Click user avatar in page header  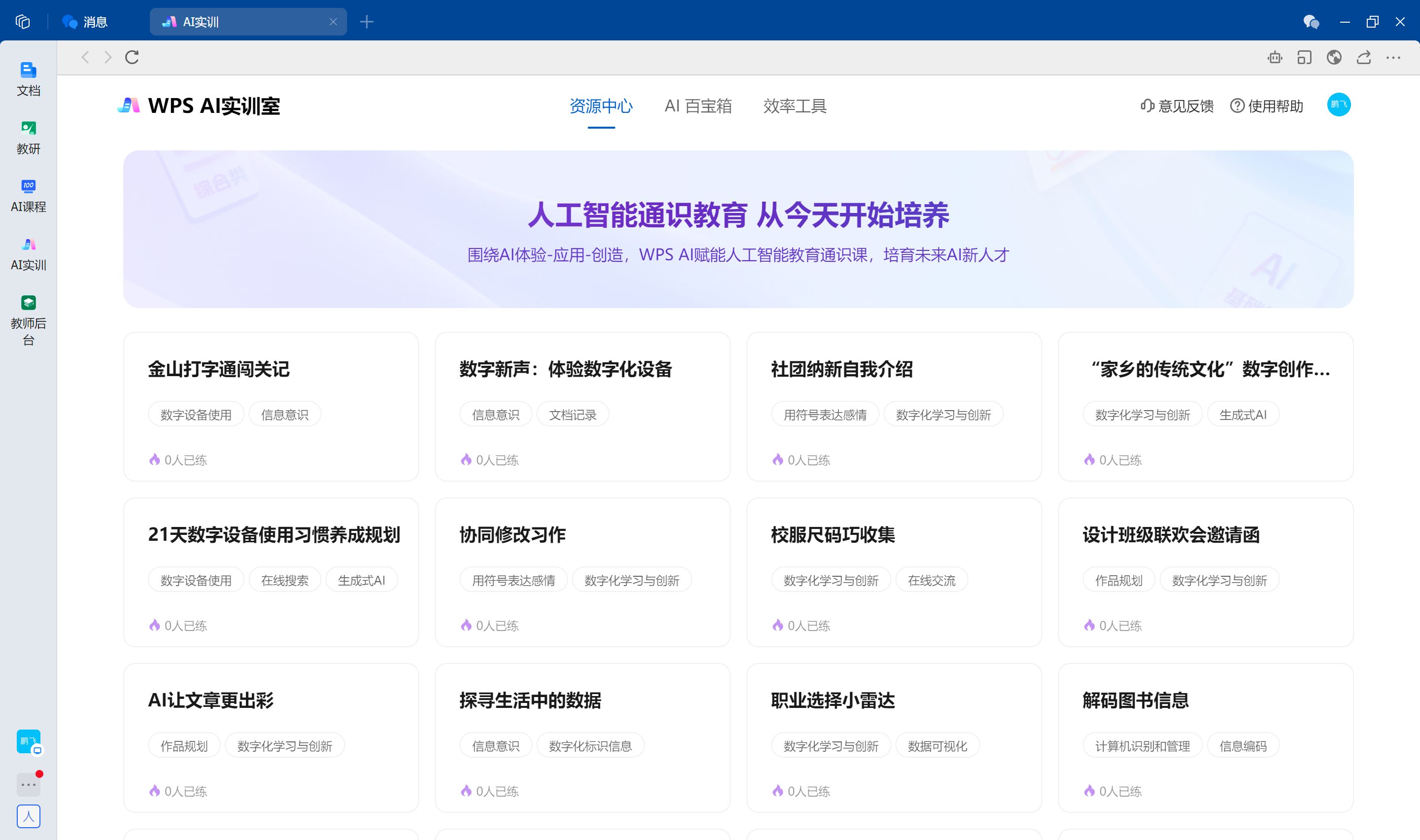click(1339, 105)
